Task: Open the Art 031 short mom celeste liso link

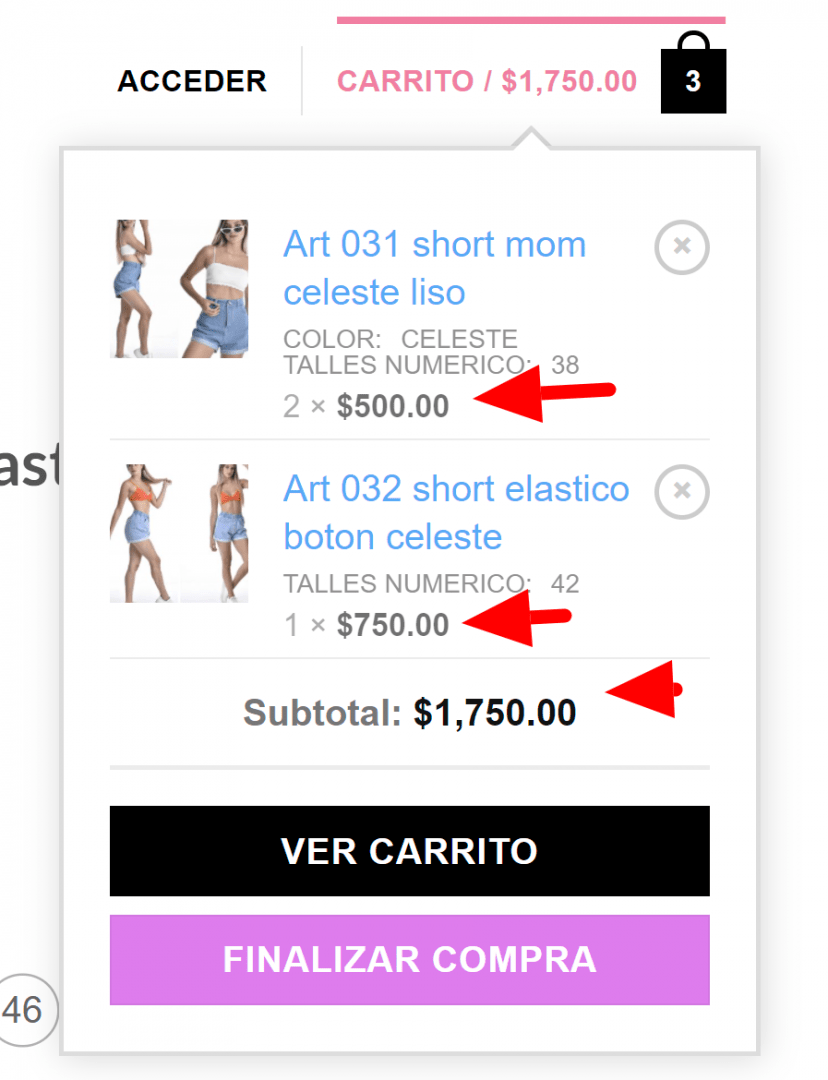Action: [435, 268]
